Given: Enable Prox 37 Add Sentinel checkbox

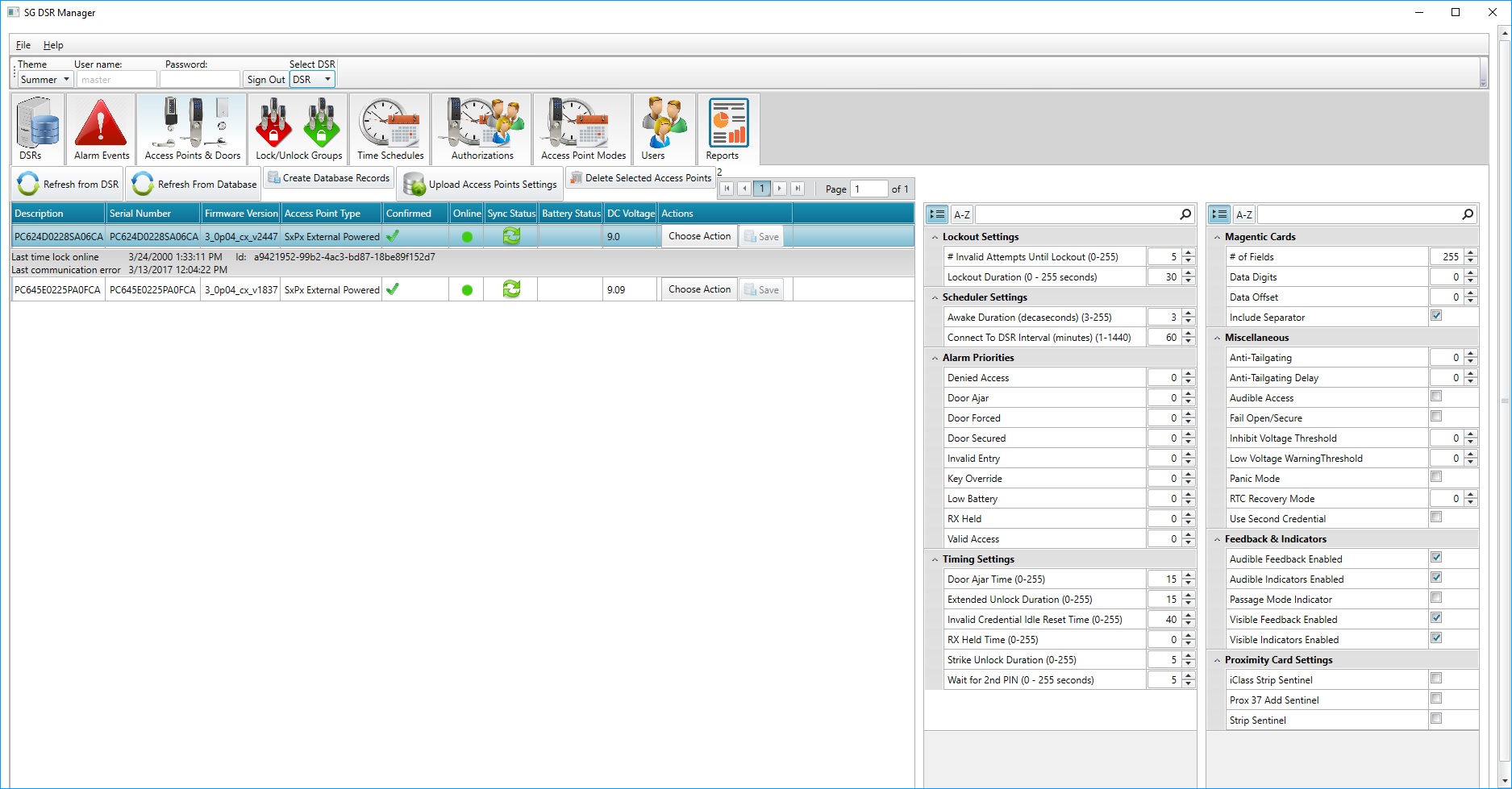Looking at the screenshot, I should pyautogui.click(x=1436, y=699).
